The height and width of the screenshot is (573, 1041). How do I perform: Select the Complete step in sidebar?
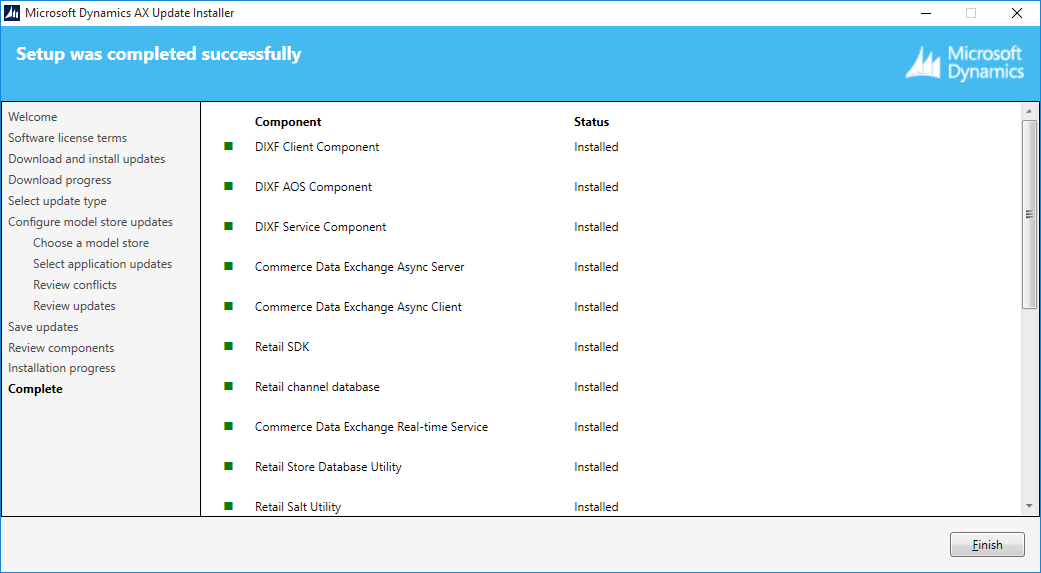click(x=35, y=389)
